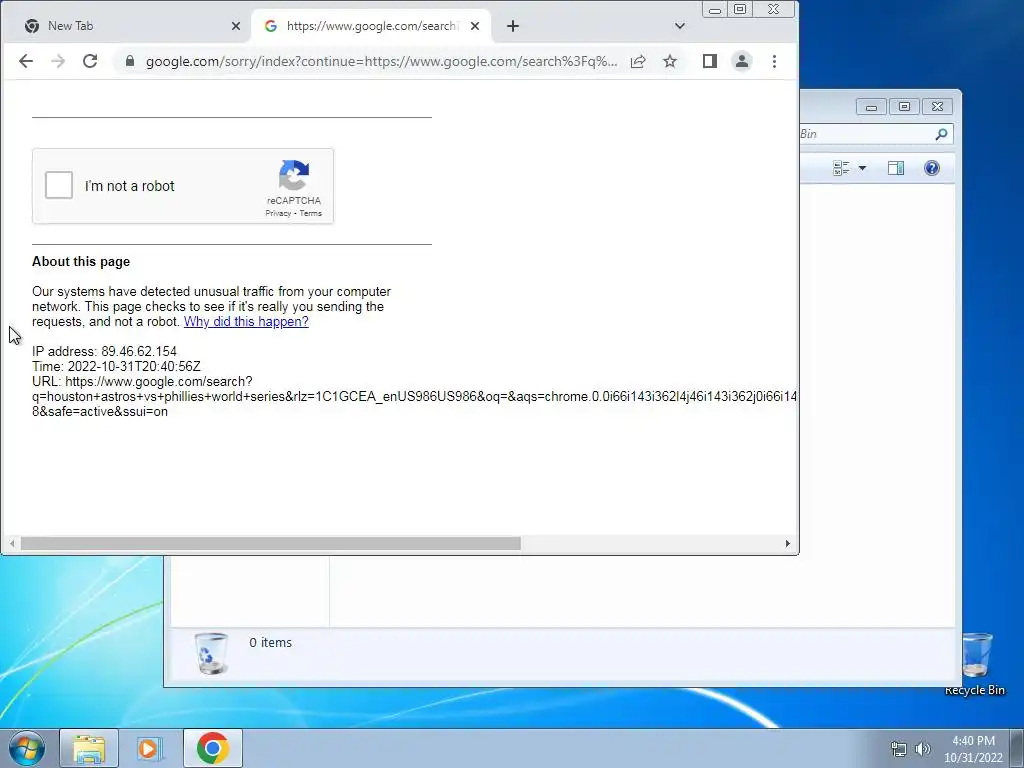The width and height of the screenshot is (1024, 768).
Task: Launch Windows Media Player from taskbar
Action: [149, 748]
